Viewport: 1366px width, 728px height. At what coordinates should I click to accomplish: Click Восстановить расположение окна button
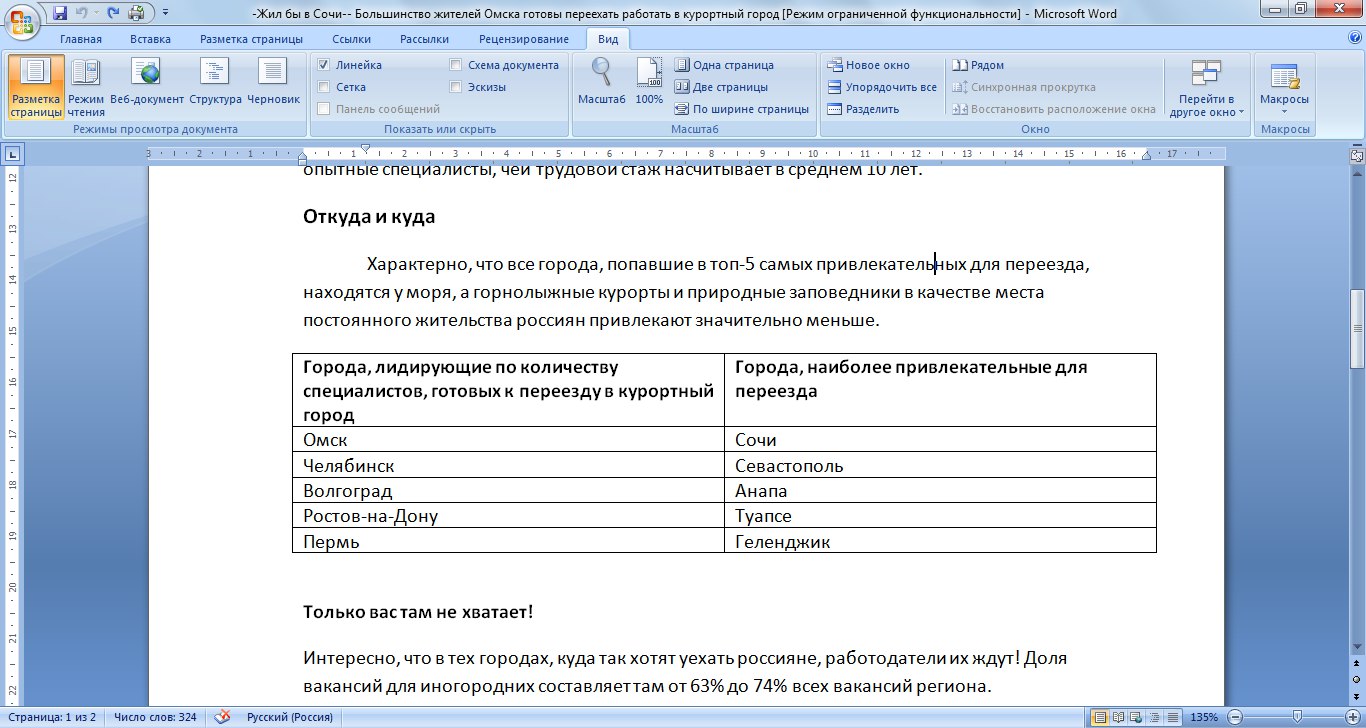[1054, 109]
